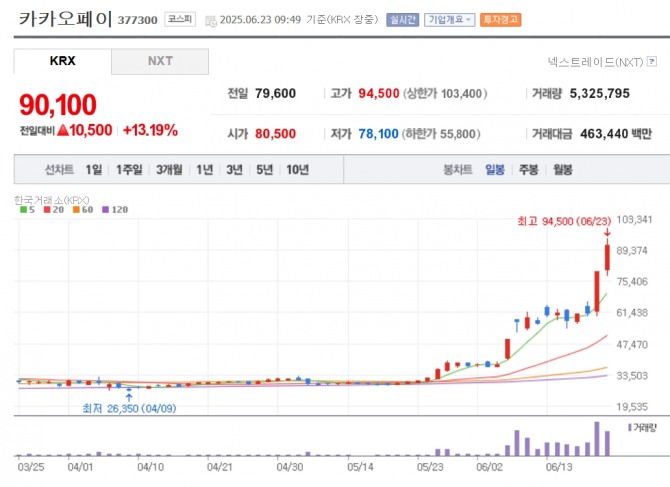The height and width of the screenshot is (487, 670).
Task: Click the 05/23 date axis label
Action: point(430,467)
